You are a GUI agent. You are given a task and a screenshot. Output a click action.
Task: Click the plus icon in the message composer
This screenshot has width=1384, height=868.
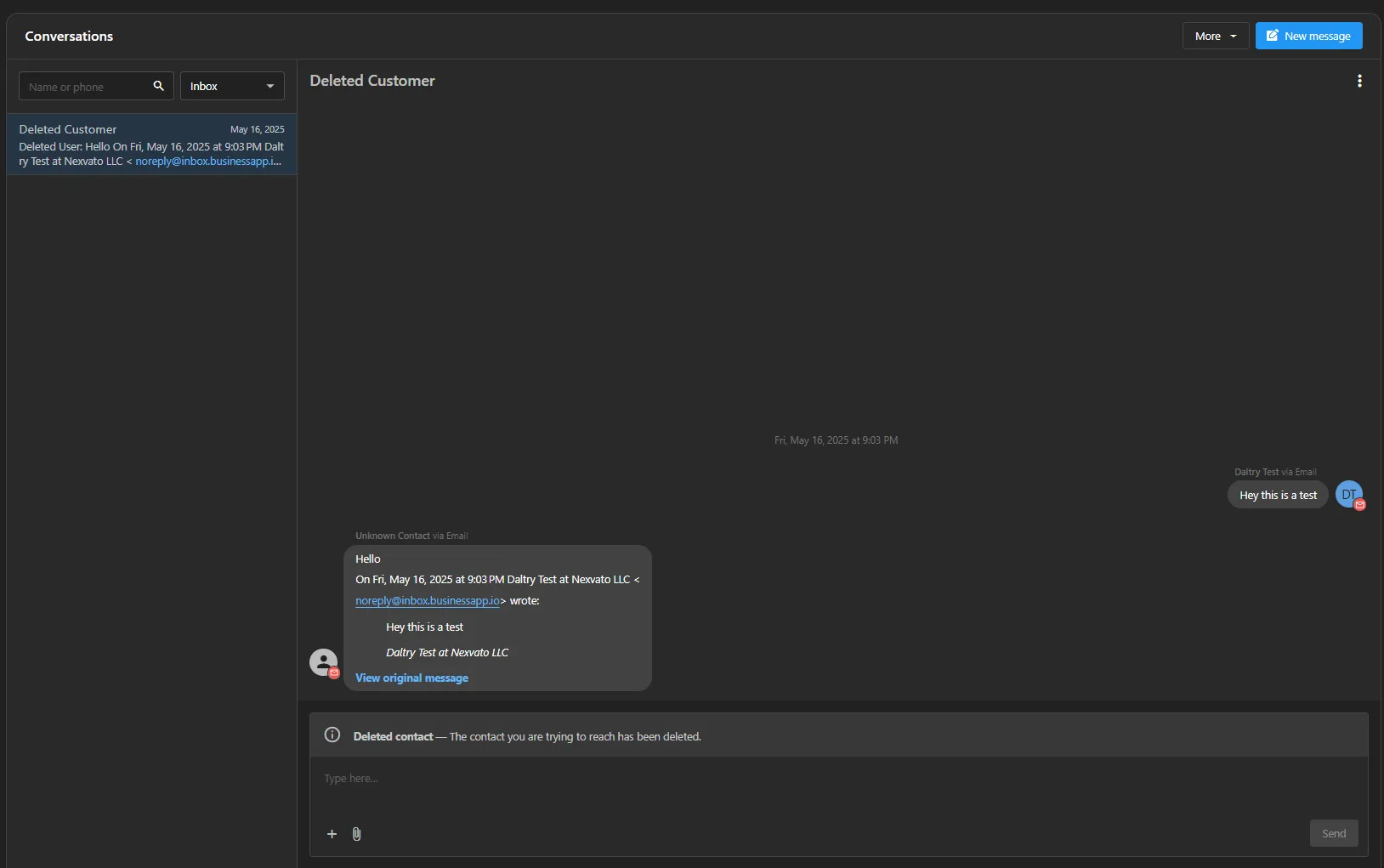pos(332,834)
